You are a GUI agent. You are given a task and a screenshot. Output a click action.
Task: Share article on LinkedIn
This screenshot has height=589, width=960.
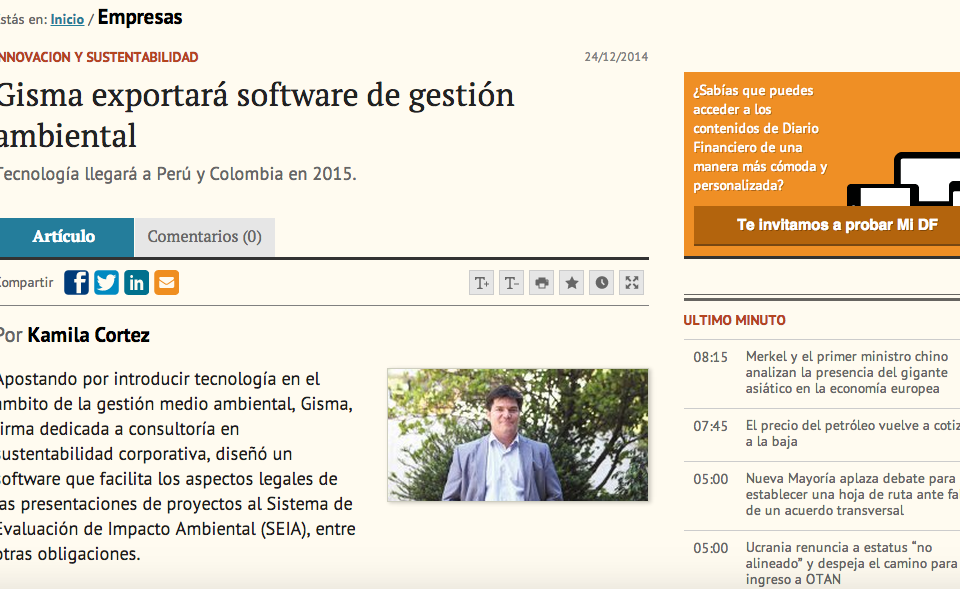click(x=137, y=283)
